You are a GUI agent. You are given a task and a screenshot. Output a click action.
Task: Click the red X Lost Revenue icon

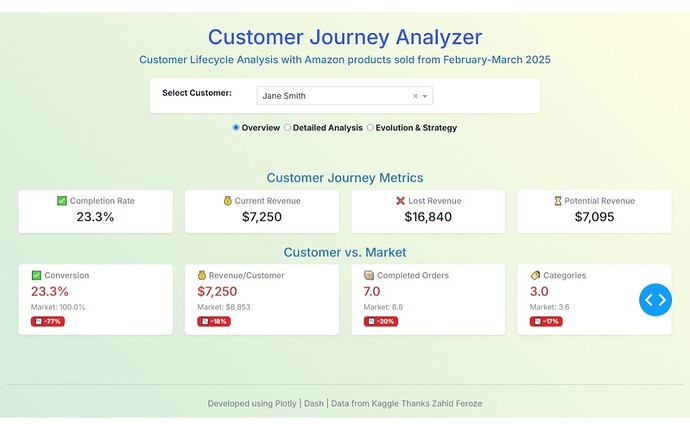(x=400, y=201)
